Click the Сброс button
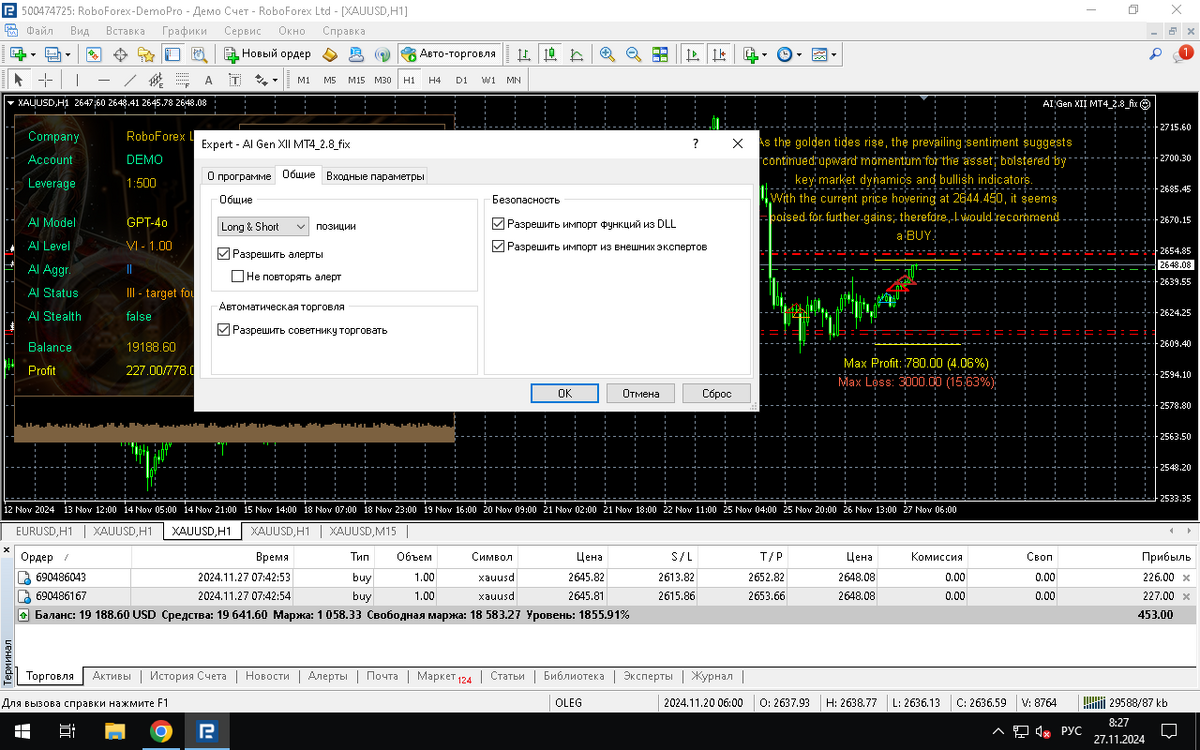 pyautogui.click(x=716, y=393)
